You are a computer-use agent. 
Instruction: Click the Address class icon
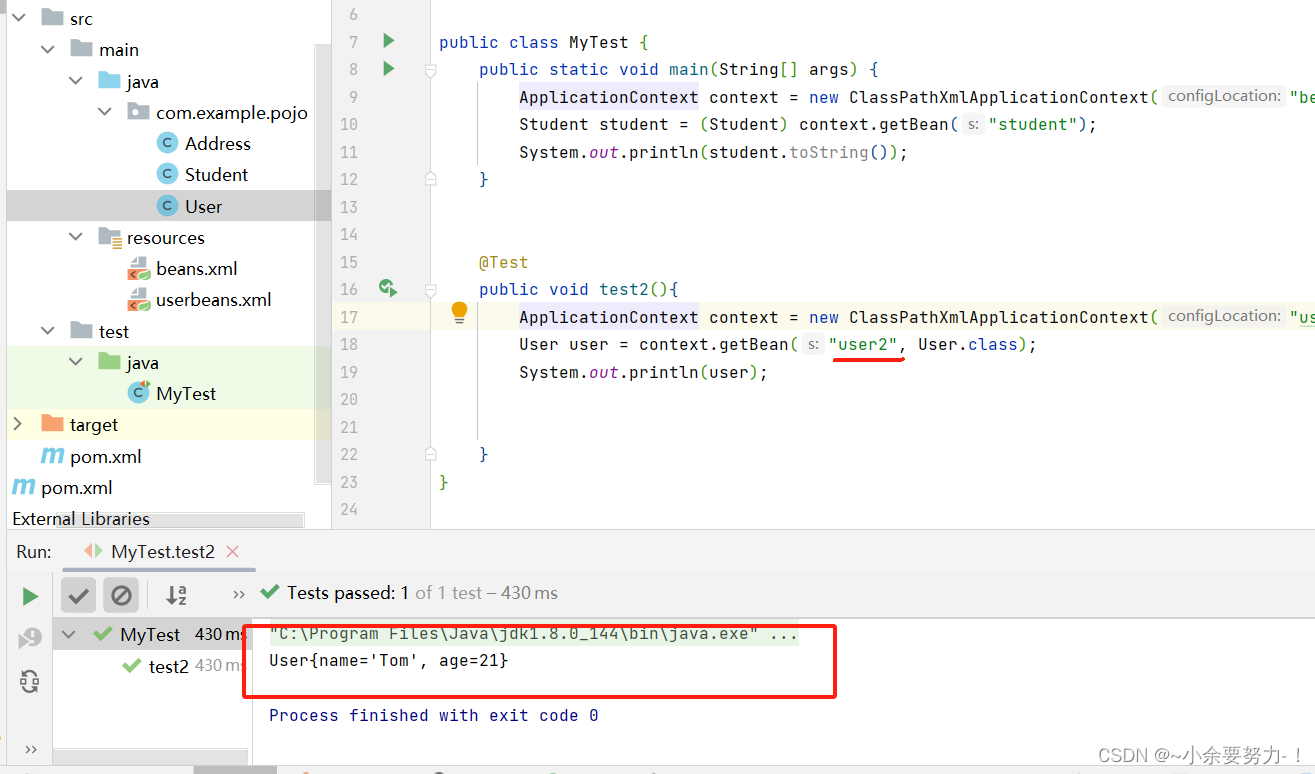(168, 143)
